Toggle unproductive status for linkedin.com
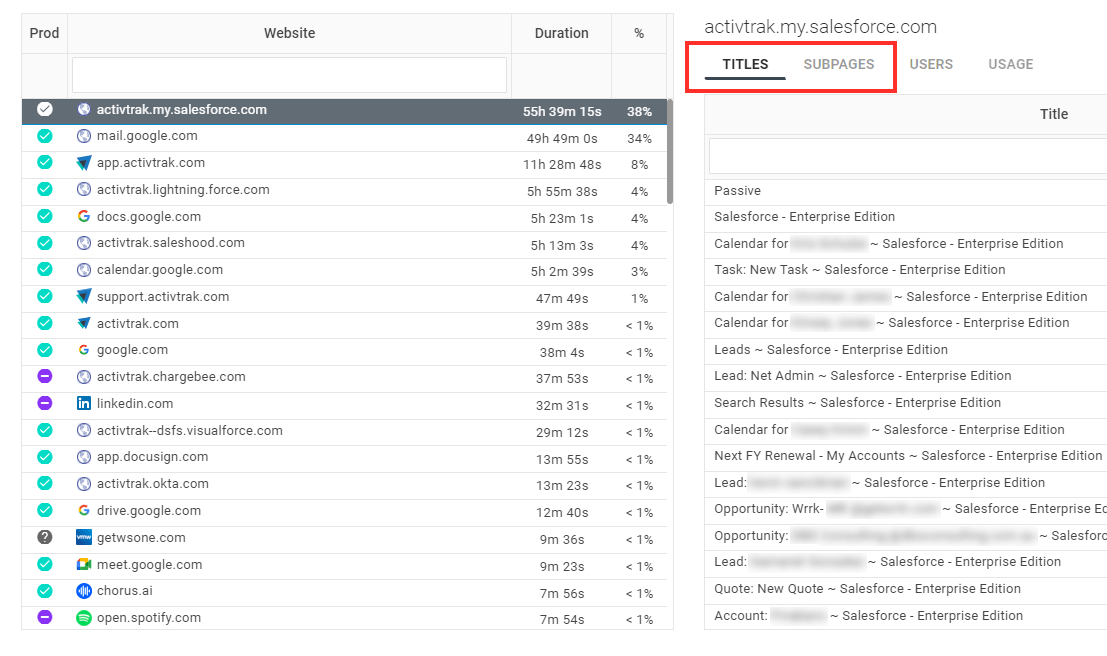The height and width of the screenshot is (656, 1107). point(44,403)
